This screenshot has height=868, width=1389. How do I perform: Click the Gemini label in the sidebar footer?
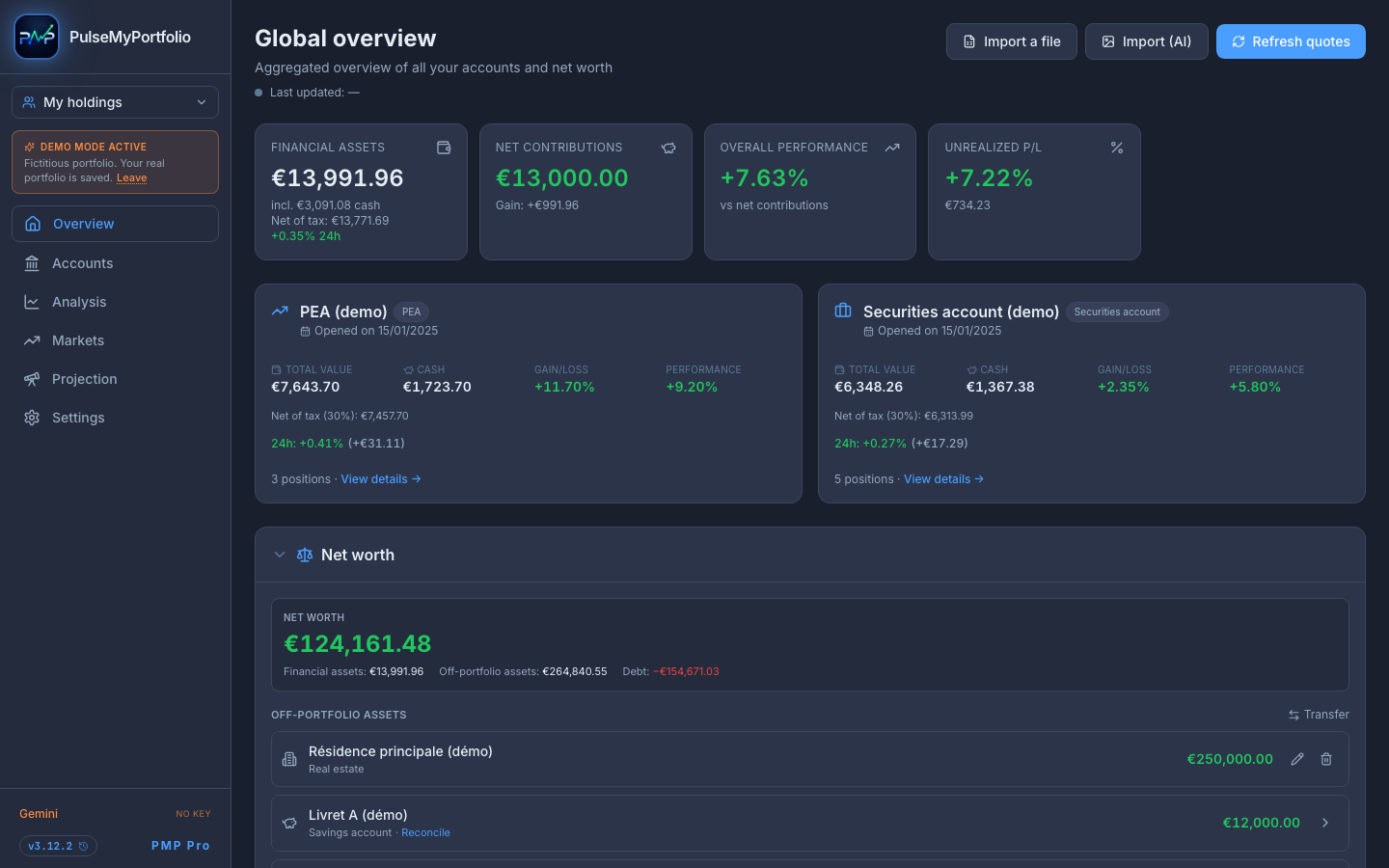[39, 814]
